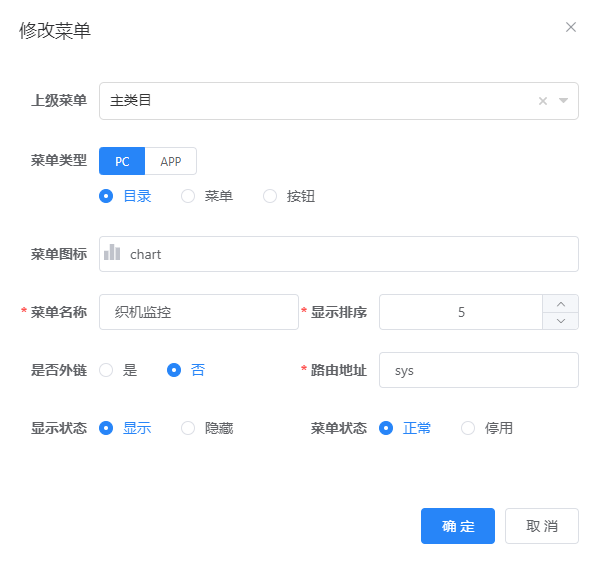Decrease 显示排序 with the down arrow
Viewport: 599px width, 561px height.
point(561,321)
